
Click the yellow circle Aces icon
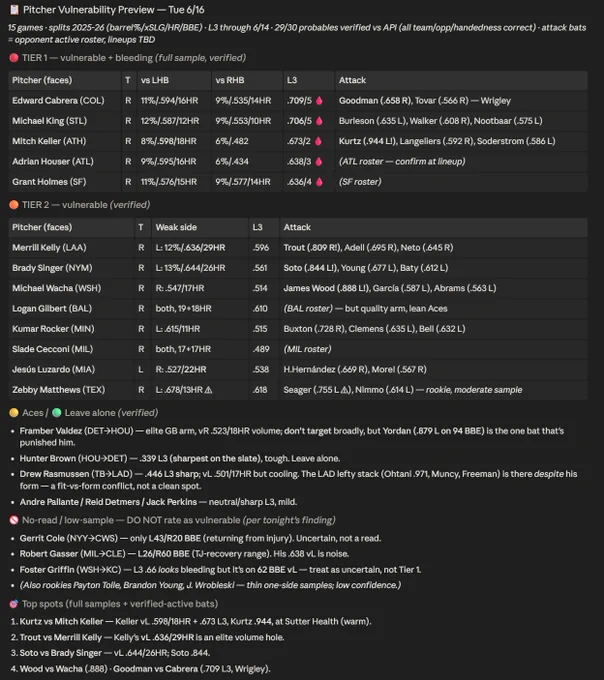[14, 412]
